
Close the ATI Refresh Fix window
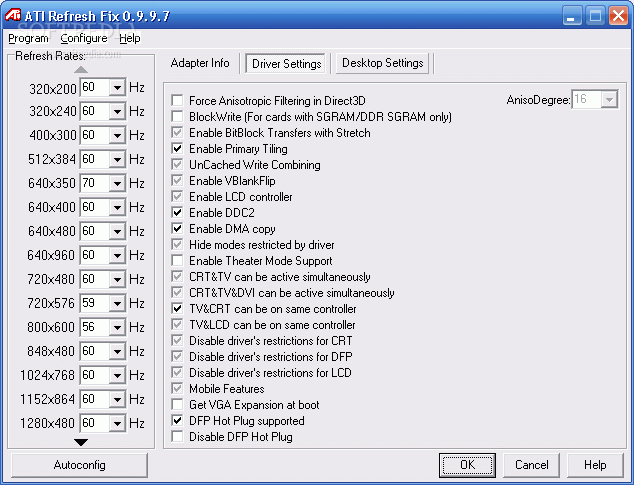pos(618,16)
